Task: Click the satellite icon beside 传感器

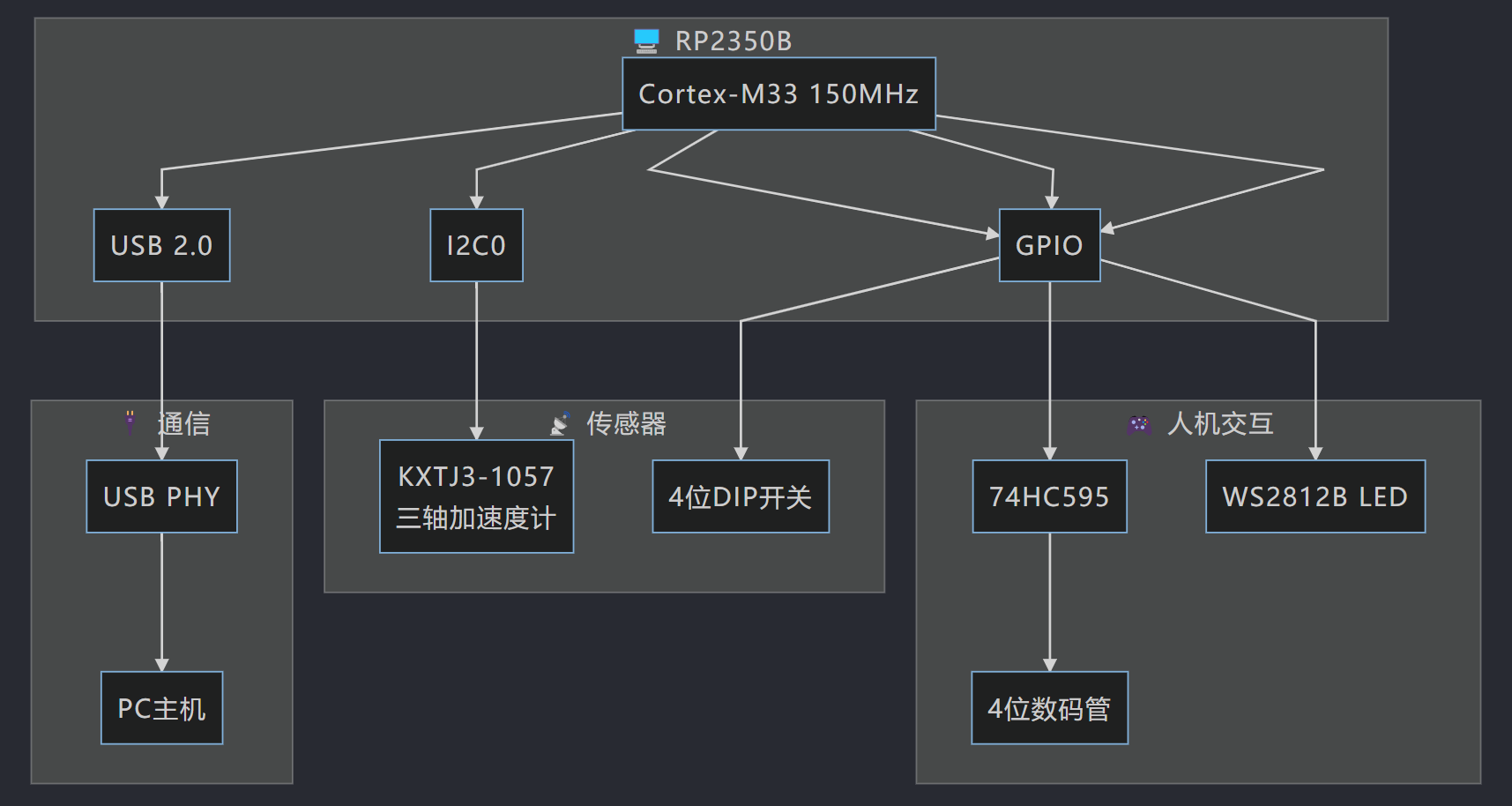Action: click(560, 423)
